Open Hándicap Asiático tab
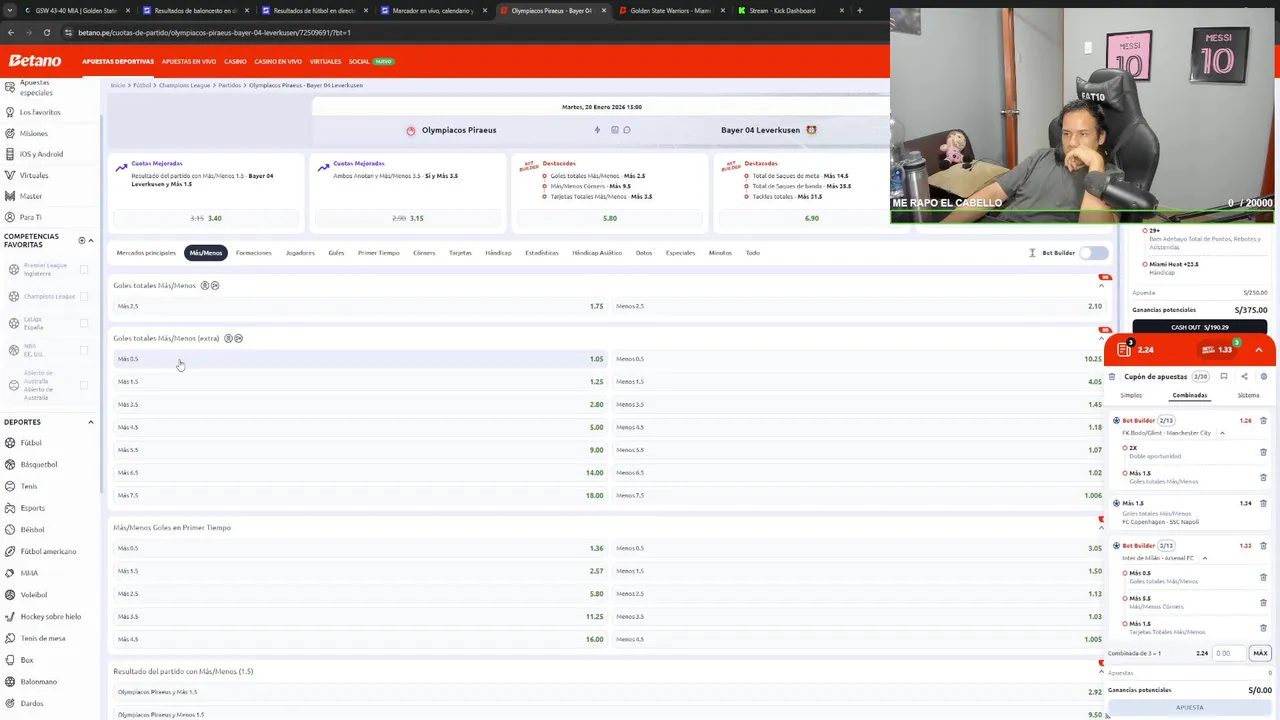 [x=597, y=253]
